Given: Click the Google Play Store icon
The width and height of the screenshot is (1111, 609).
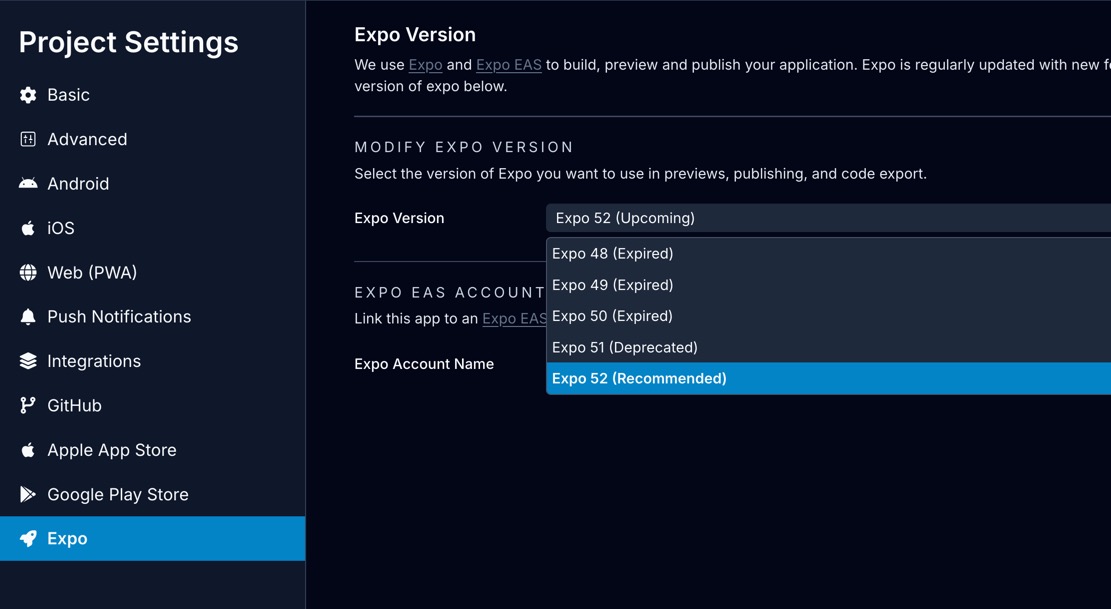Looking at the screenshot, I should click(28, 494).
